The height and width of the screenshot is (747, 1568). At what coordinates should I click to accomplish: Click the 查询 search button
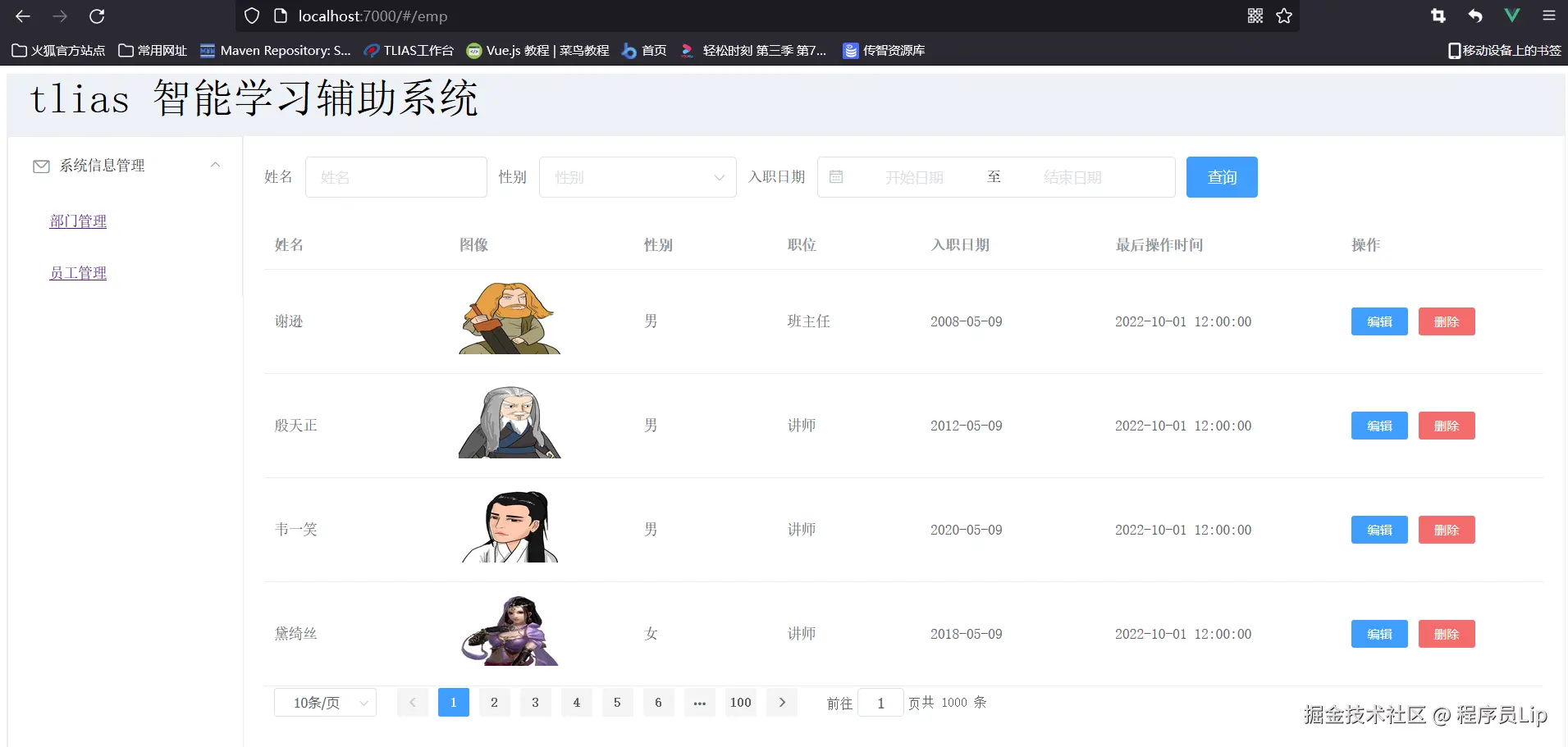[x=1222, y=177]
